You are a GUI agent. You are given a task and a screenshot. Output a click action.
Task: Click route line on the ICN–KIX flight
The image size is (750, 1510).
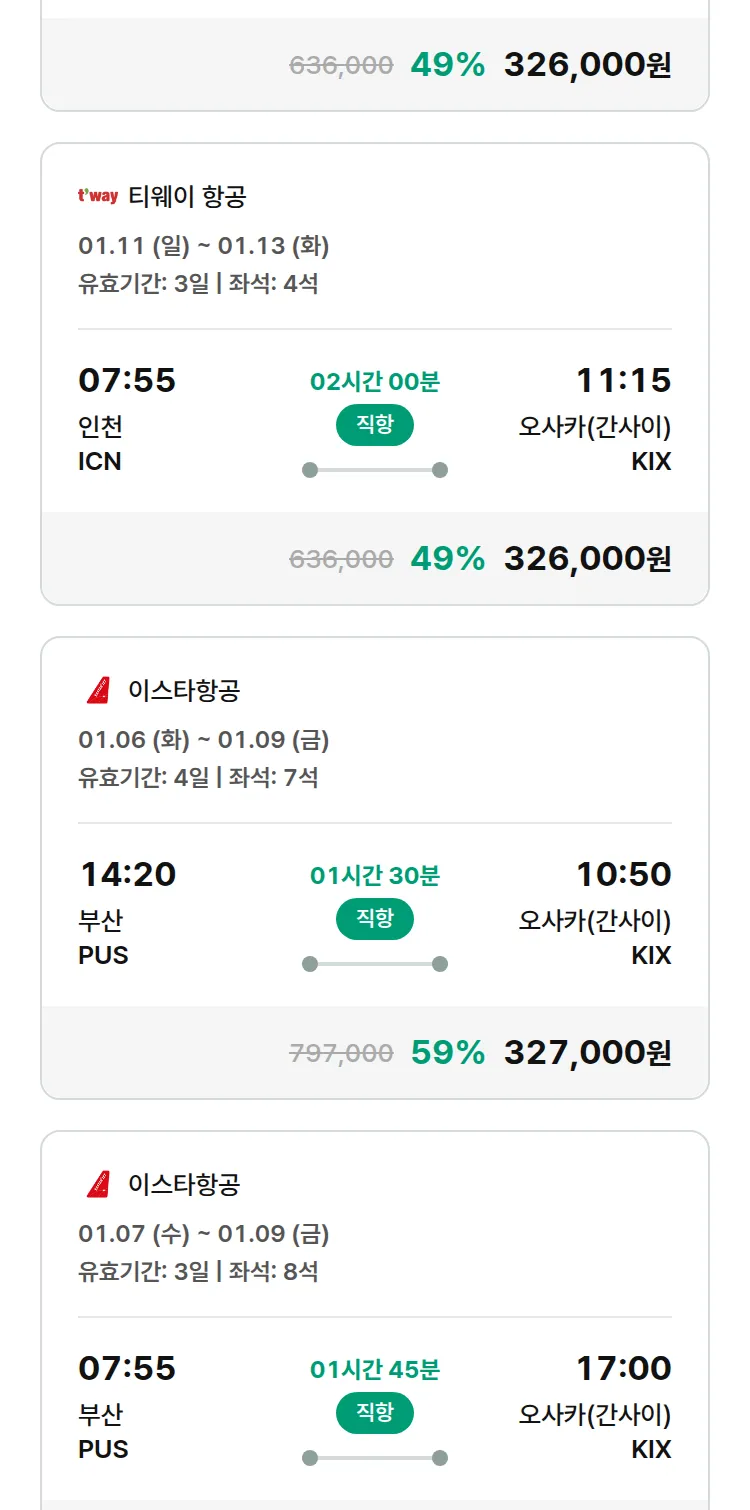375,470
